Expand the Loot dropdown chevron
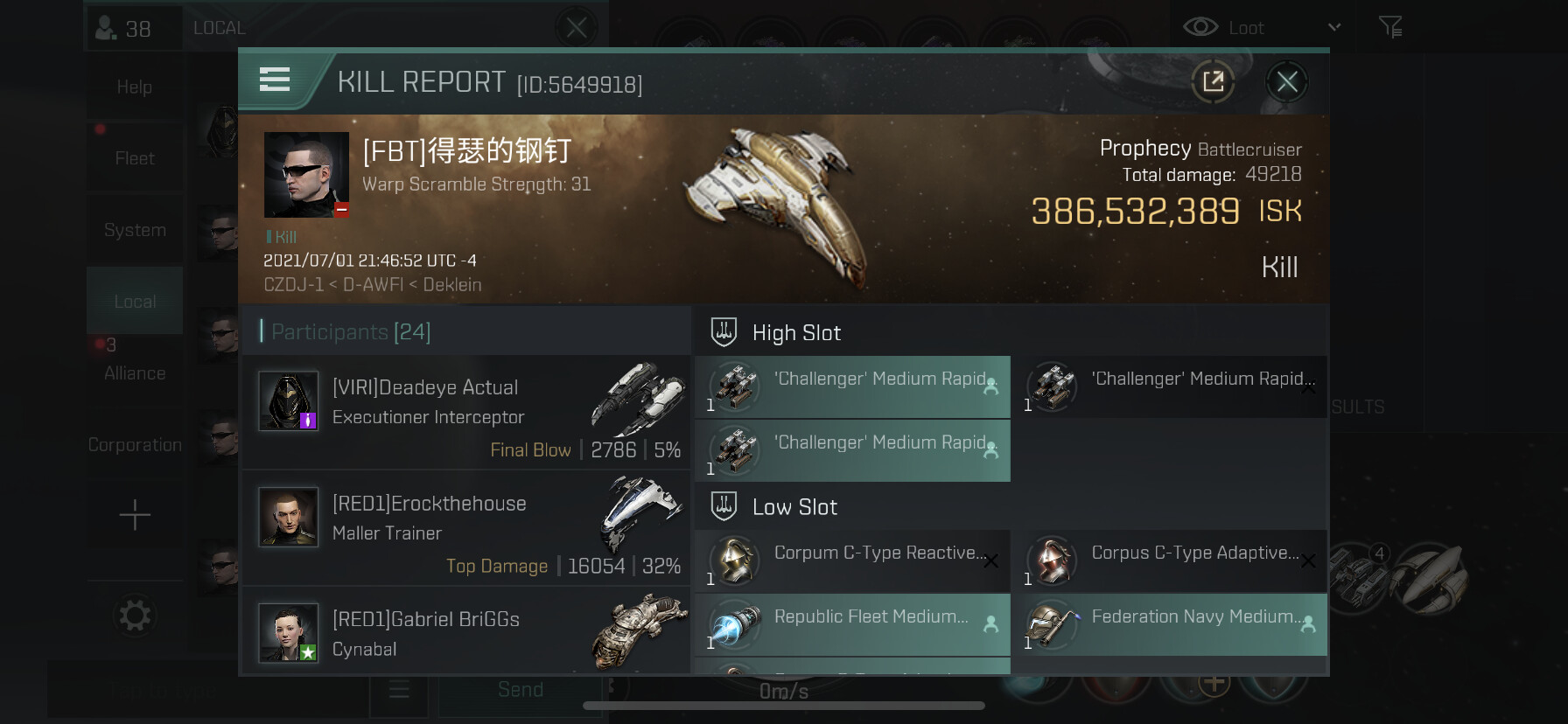The height and width of the screenshot is (724, 1568). 1334,27
